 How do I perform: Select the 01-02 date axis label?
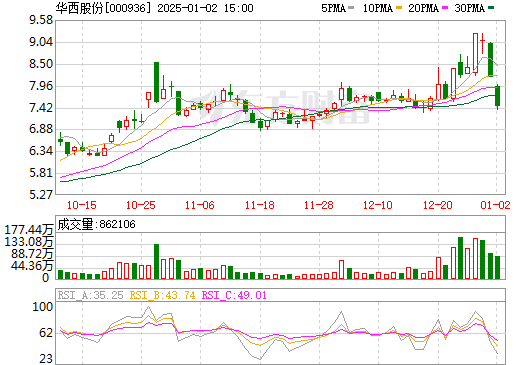495,205
